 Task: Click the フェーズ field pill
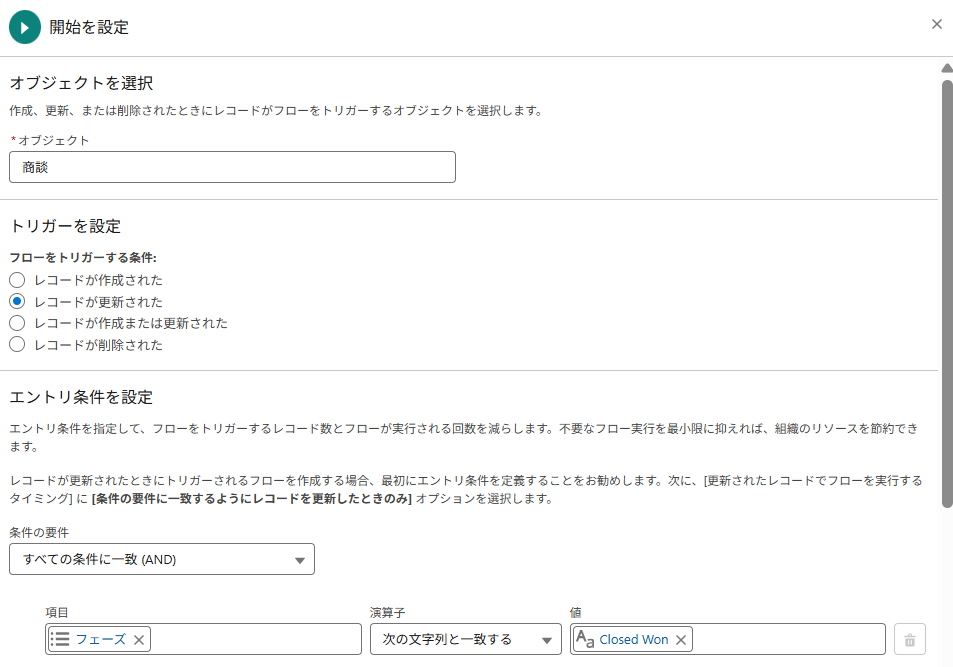click(x=100, y=640)
